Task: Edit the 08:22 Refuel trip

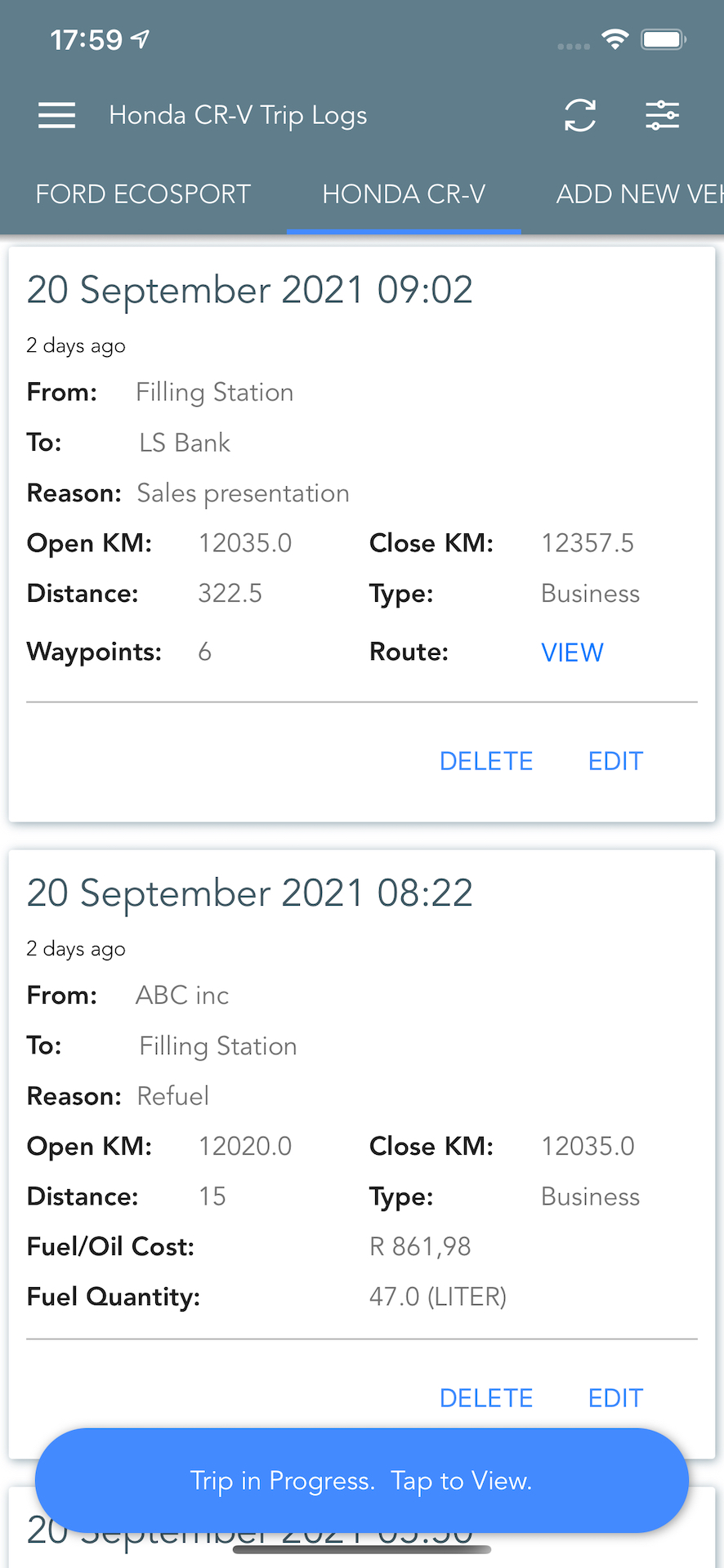Action: 615,1398
